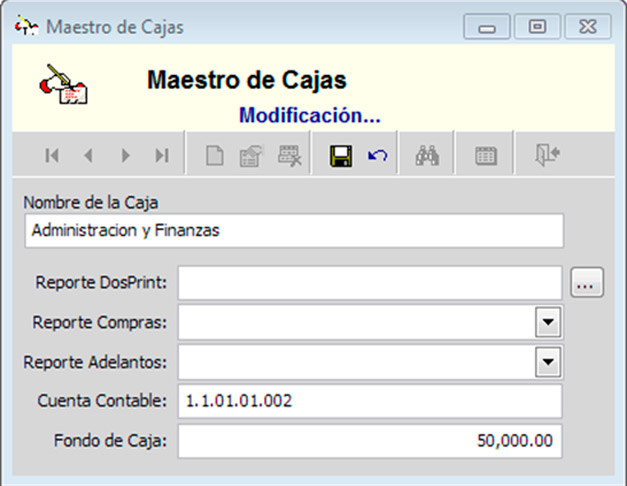Image resolution: width=627 pixels, height=486 pixels.
Task: Click the Reporte DosPrint text field
Action: (x=369, y=284)
